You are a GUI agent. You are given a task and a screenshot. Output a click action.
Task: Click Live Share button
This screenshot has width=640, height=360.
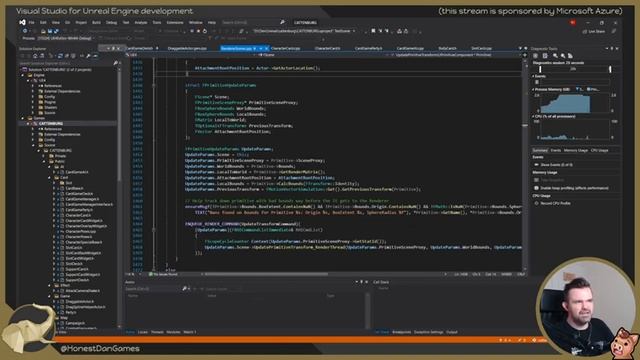coord(594,31)
